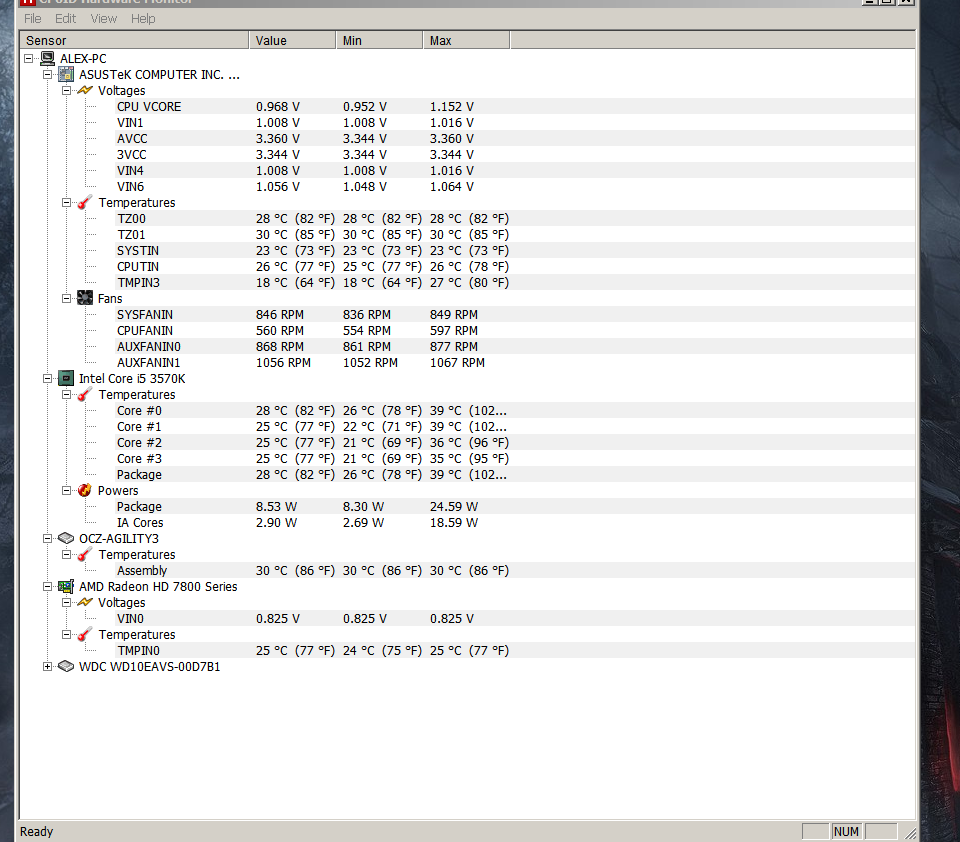Click the Min column header
Viewport: 960px width, 842px height.
coord(380,40)
